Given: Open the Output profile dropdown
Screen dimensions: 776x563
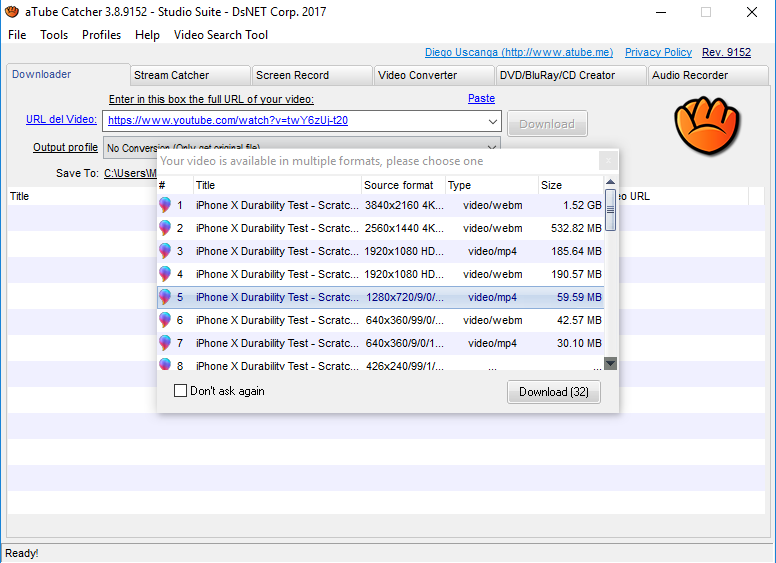Looking at the screenshot, I should (491, 147).
